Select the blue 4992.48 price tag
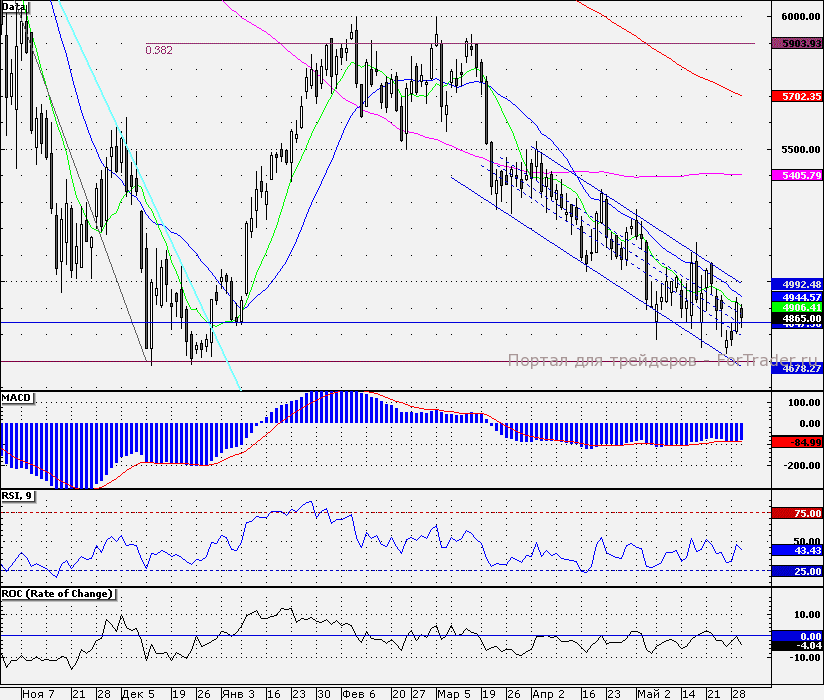The image size is (824, 700). pyautogui.click(x=796, y=284)
